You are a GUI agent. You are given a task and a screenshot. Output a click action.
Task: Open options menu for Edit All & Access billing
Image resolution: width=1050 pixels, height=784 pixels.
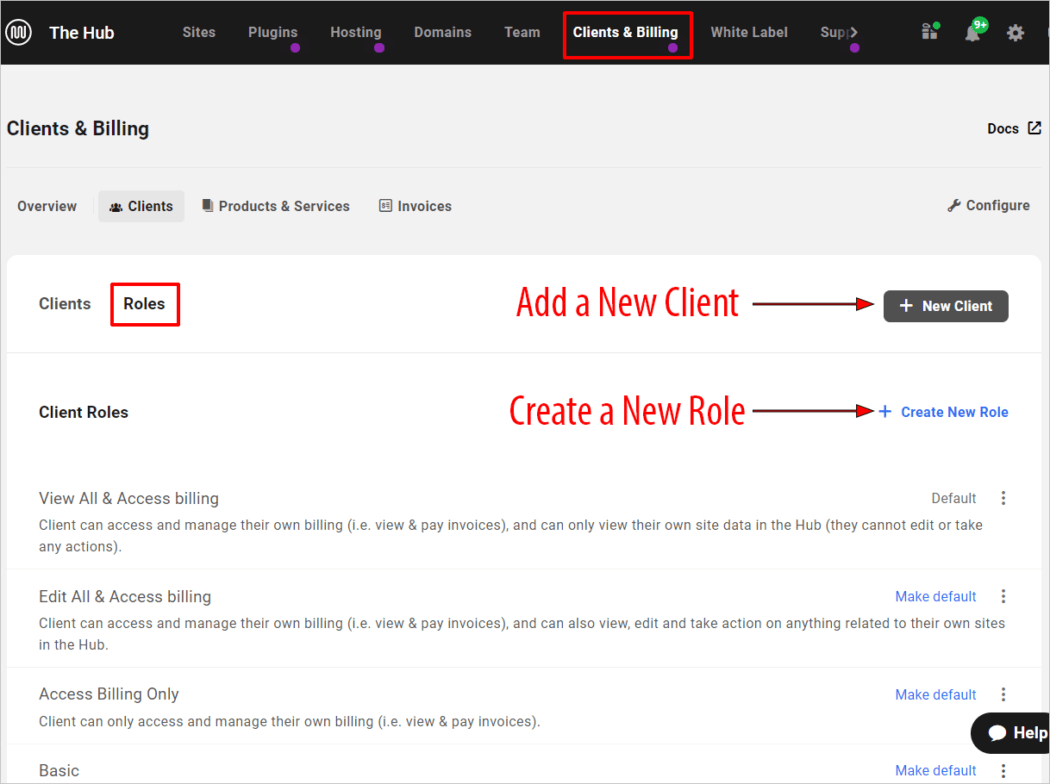coord(1003,595)
